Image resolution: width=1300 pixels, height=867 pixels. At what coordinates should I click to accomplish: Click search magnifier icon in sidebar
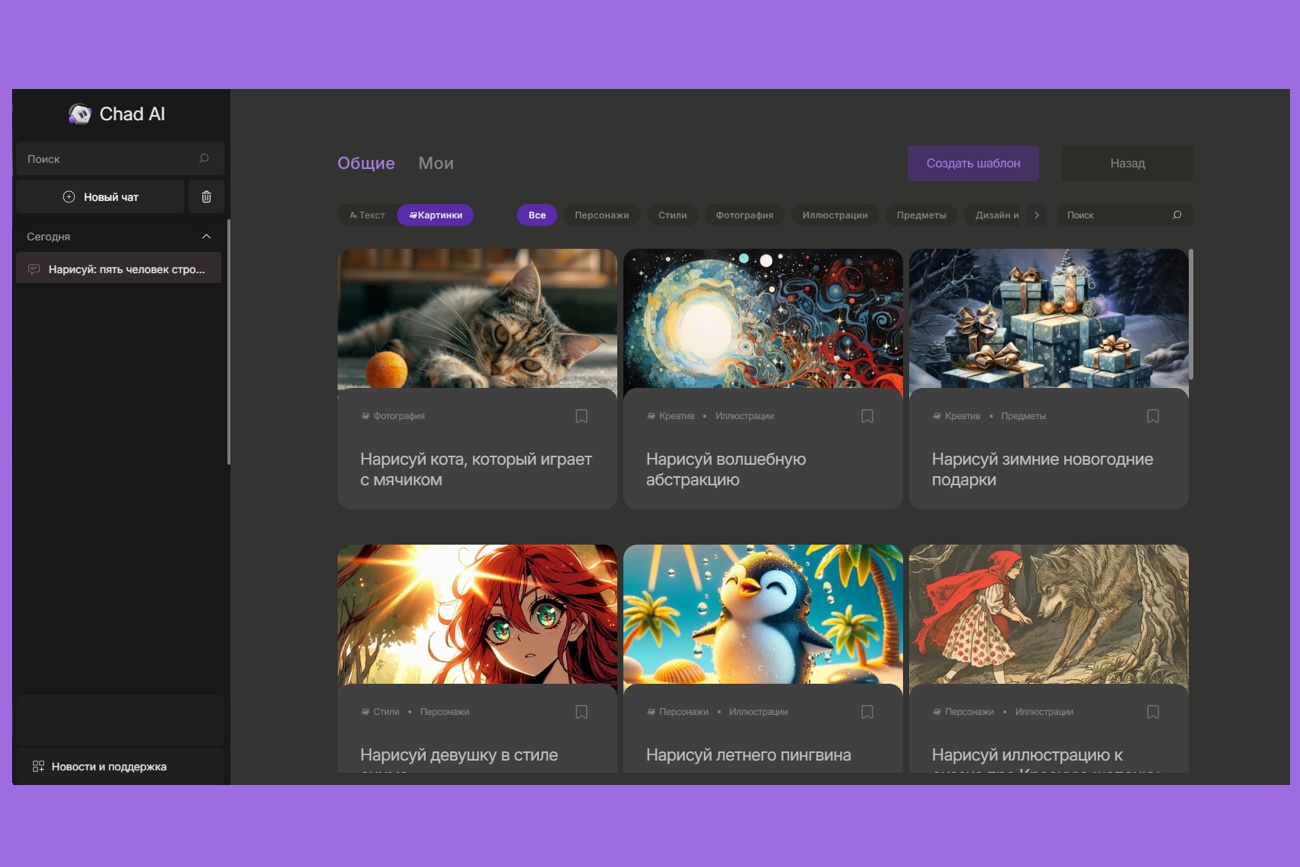click(204, 159)
